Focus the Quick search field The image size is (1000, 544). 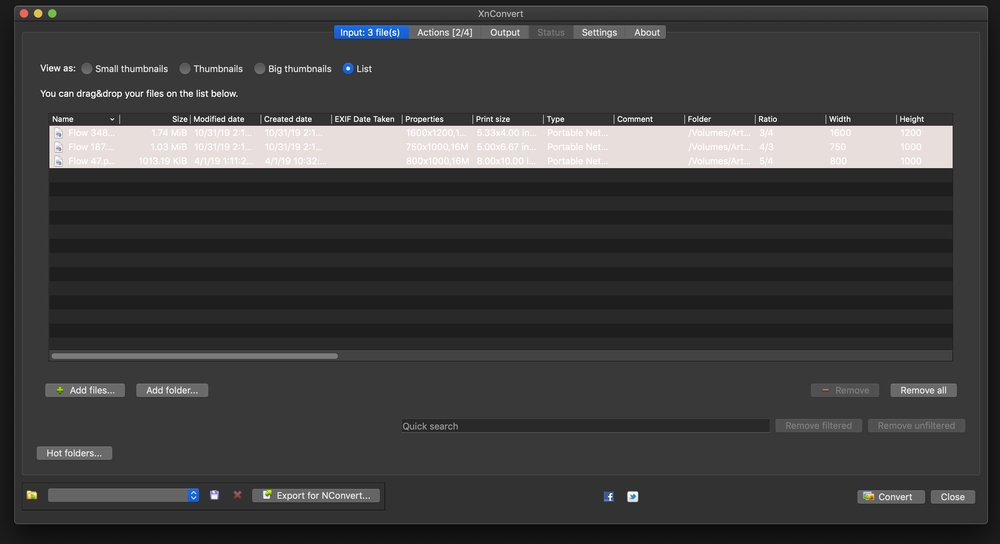[585, 426]
